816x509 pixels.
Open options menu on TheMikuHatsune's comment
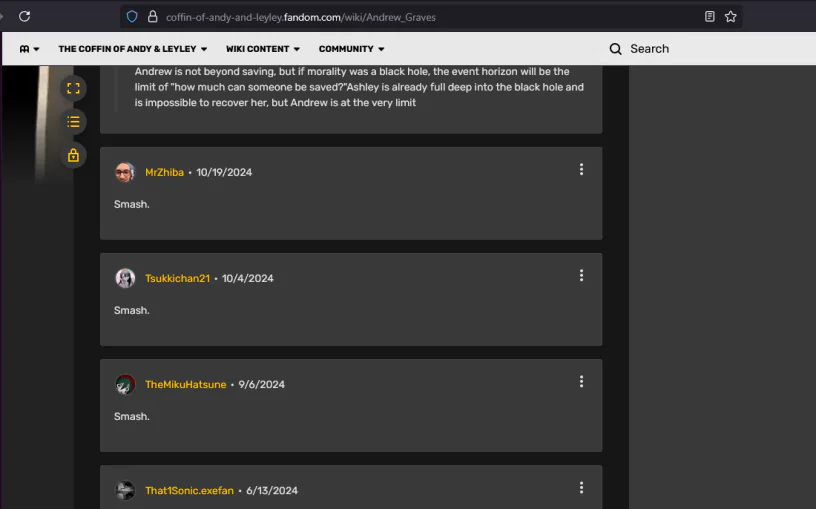[x=581, y=381]
